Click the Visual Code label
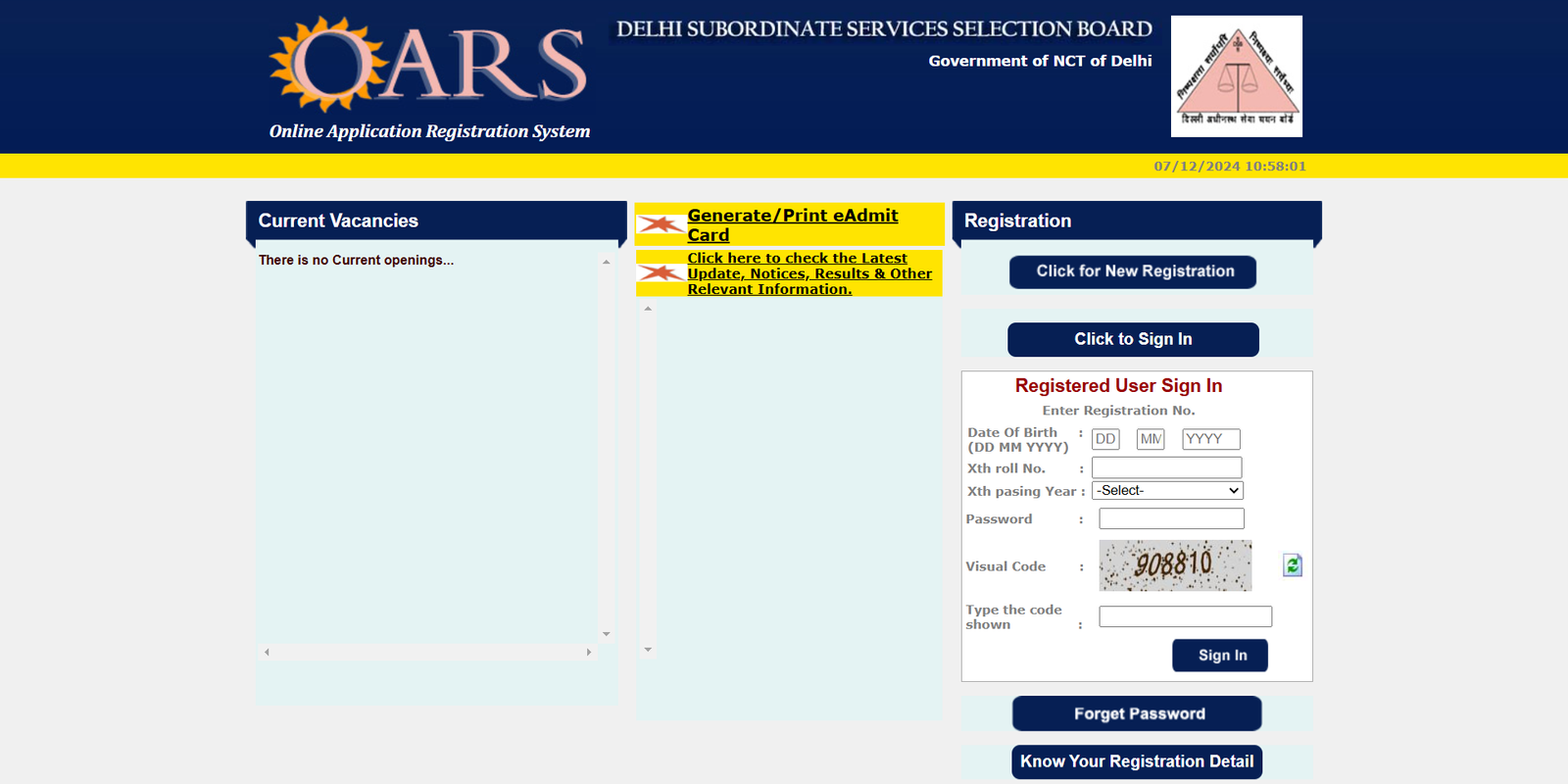This screenshot has width=1568, height=784. pyautogui.click(x=1005, y=566)
